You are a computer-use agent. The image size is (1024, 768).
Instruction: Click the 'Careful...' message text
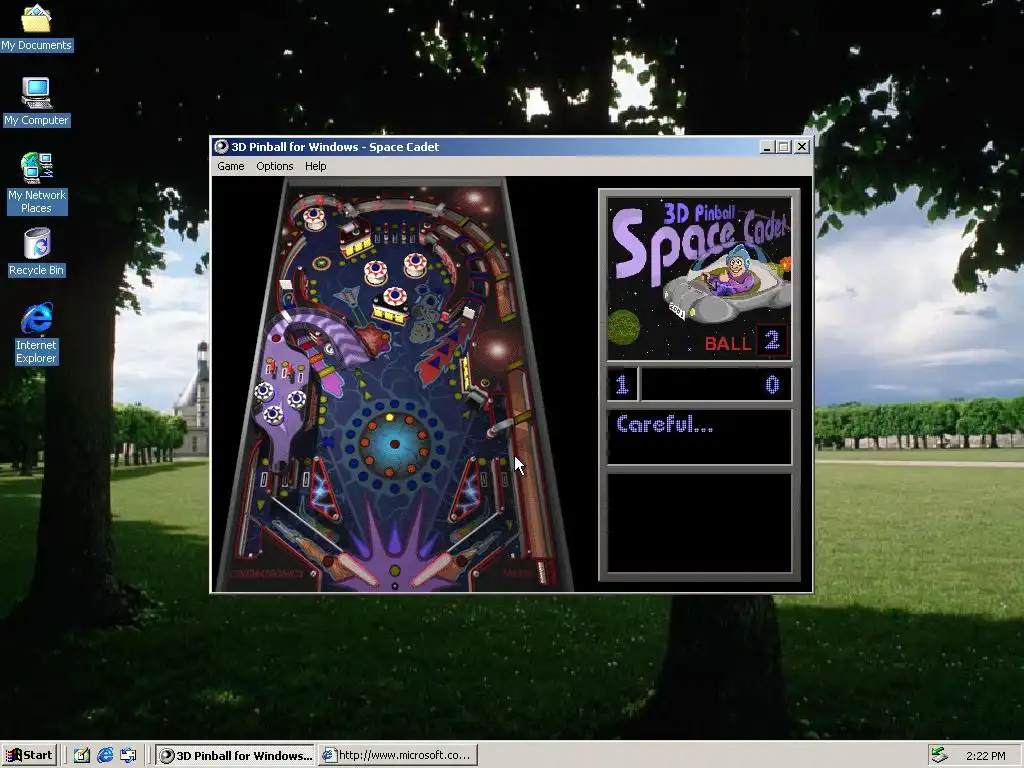[x=665, y=424]
